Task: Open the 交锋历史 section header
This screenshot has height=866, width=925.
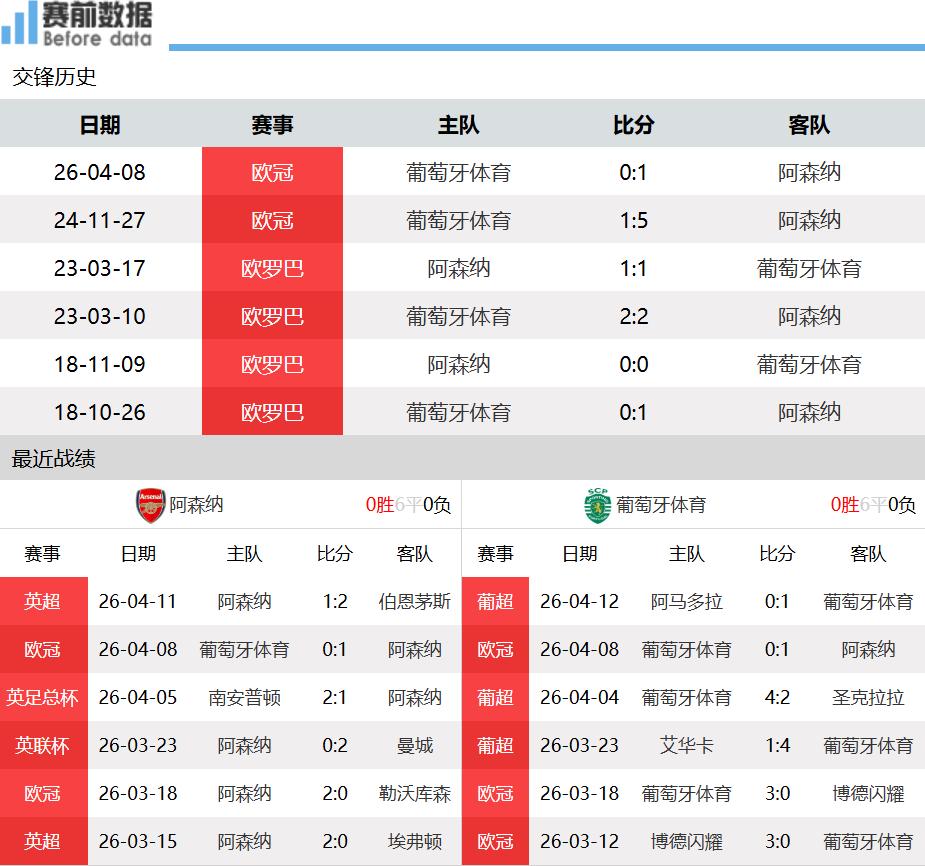Action: [55, 77]
